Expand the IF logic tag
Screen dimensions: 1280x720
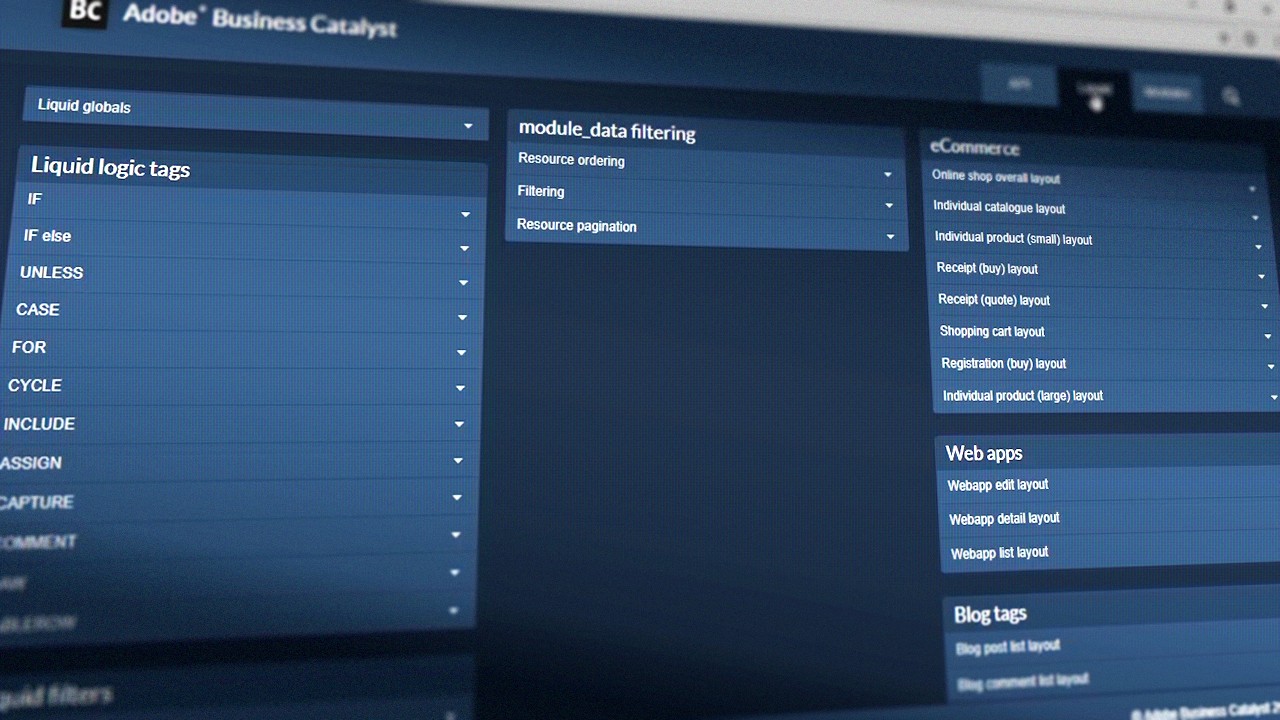click(466, 214)
